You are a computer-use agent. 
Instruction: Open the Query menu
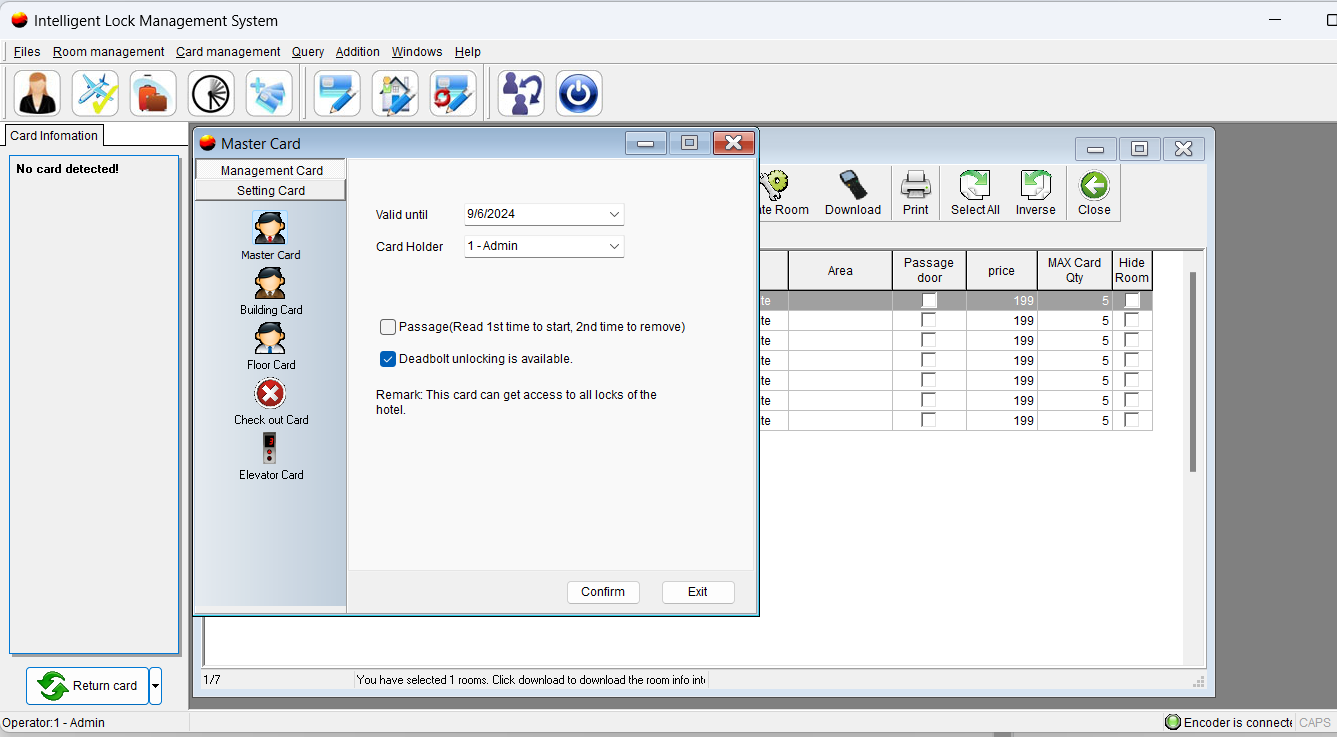[308, 52]
